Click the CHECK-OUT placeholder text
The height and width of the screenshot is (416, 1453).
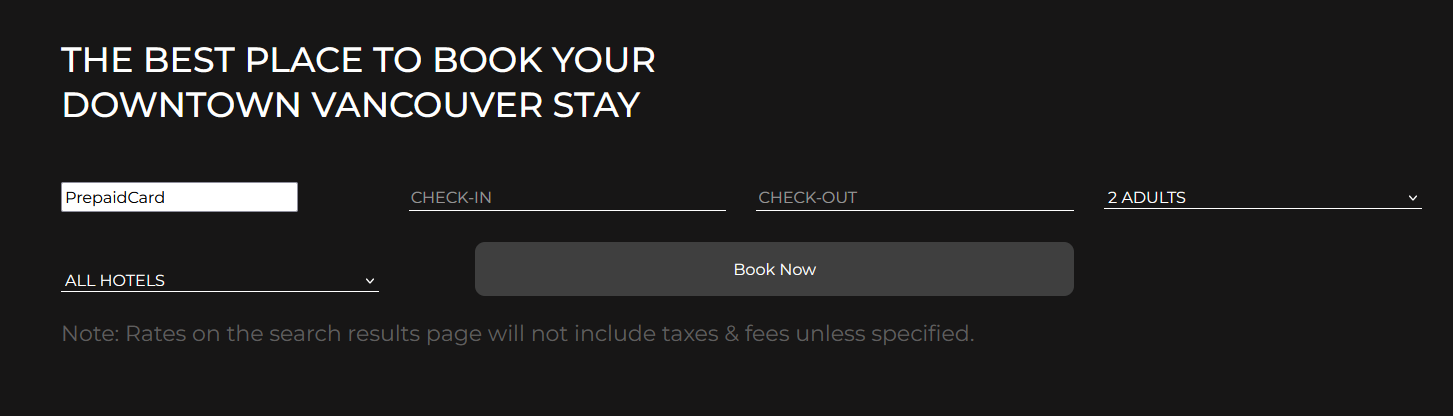click(807, 198)
